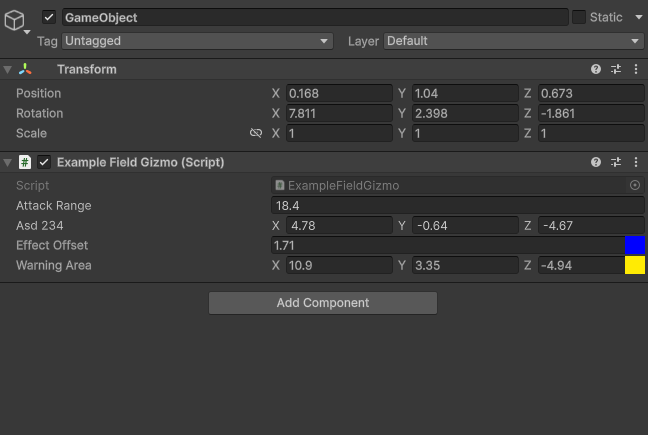
Task: Open Example Field Gizmo presets icon
Action: [616, 162]
